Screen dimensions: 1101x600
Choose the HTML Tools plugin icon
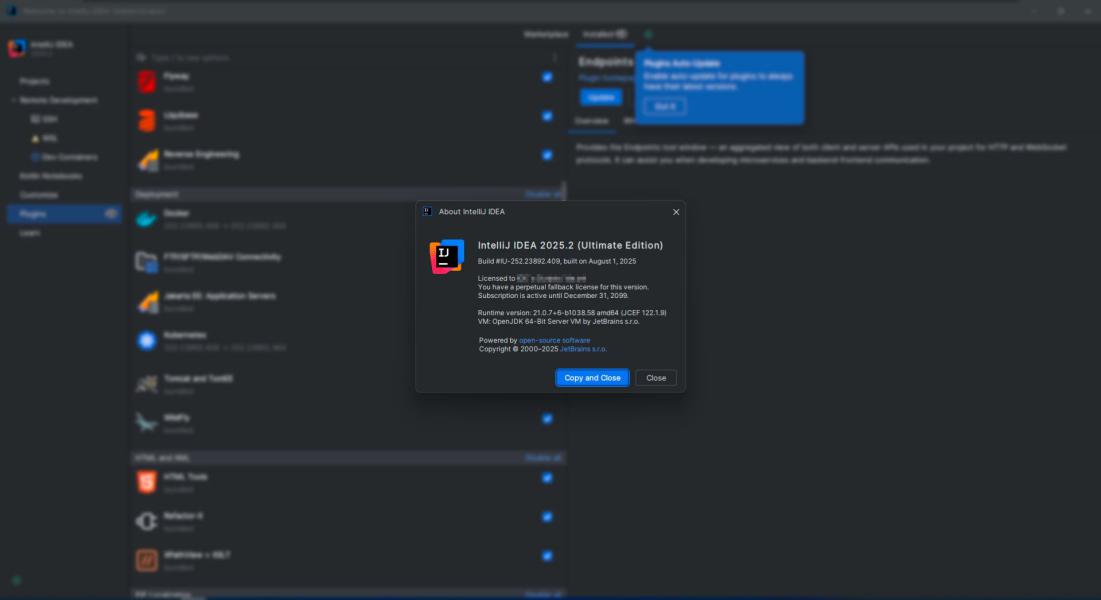[146, 482]
